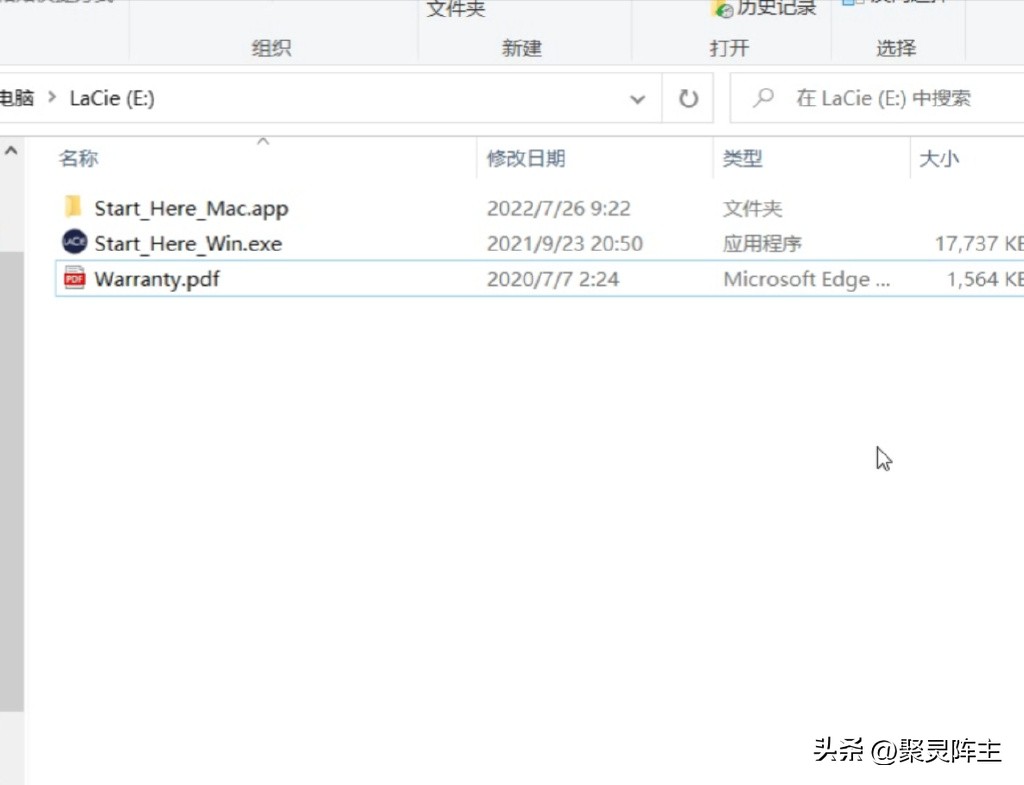Open 历史记录 in the ribbon

click(x=765, y=8)
